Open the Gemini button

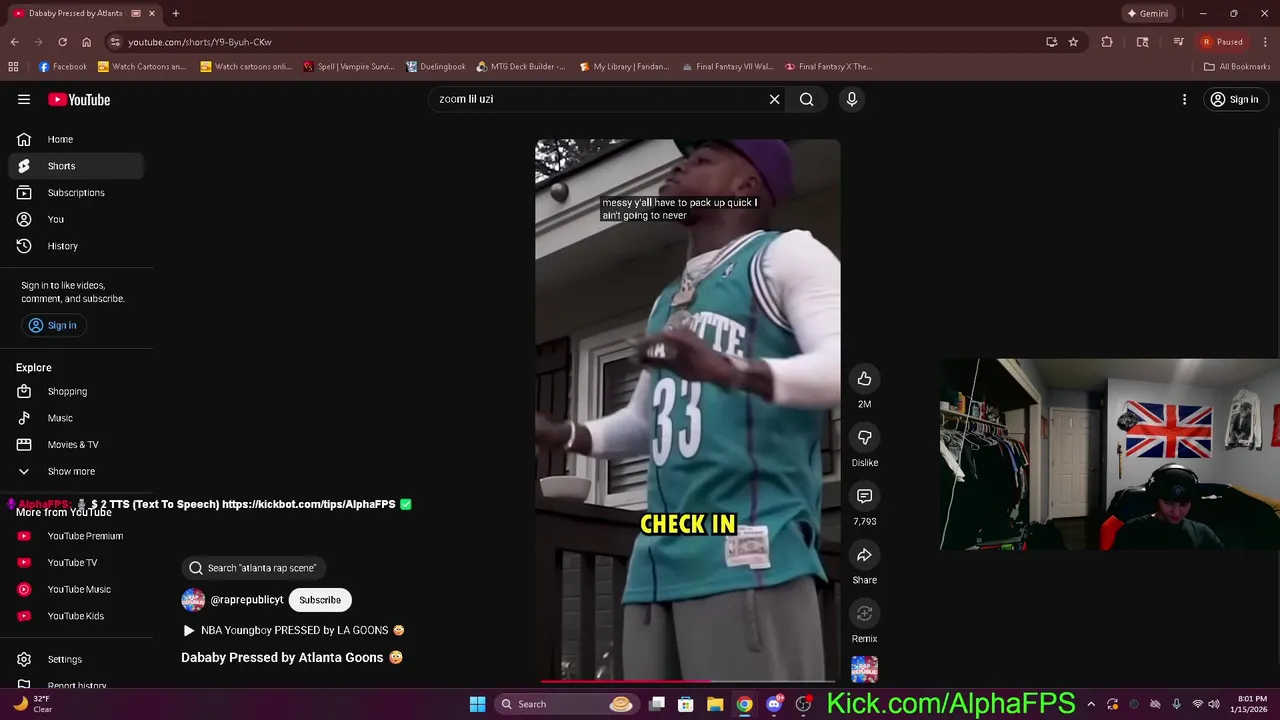[1147, 14]
